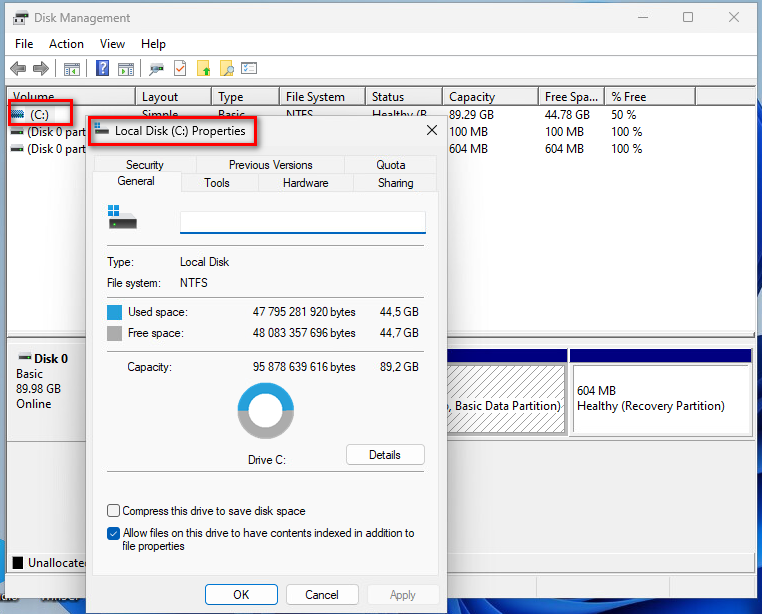Open the blue question mark Help icon
The image size is (762, 614).
pyautogui.click(x=103, y=68)
